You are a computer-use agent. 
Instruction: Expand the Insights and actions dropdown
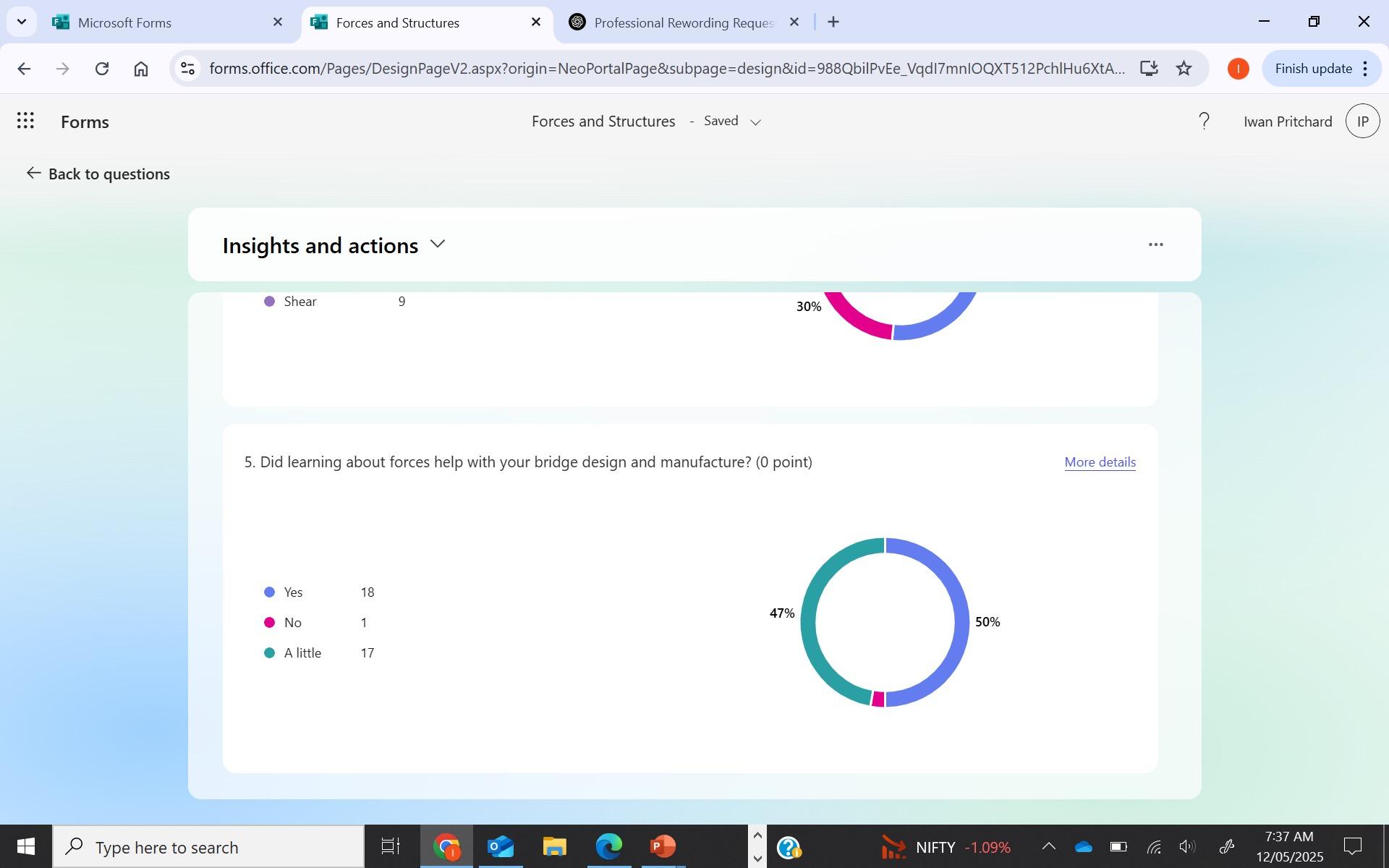[437, 244]
